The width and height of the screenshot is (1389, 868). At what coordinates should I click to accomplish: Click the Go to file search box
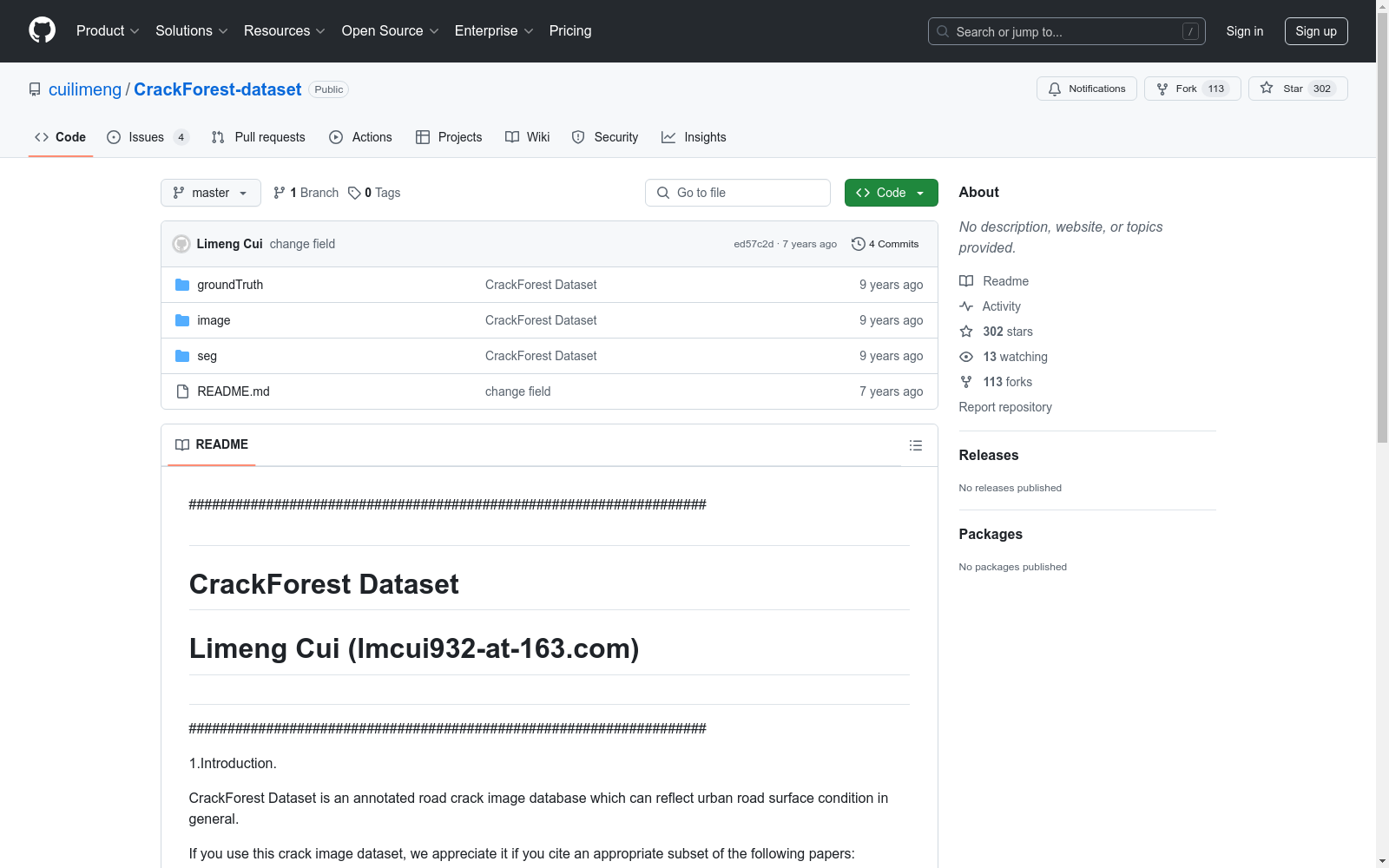coord(738,193)
